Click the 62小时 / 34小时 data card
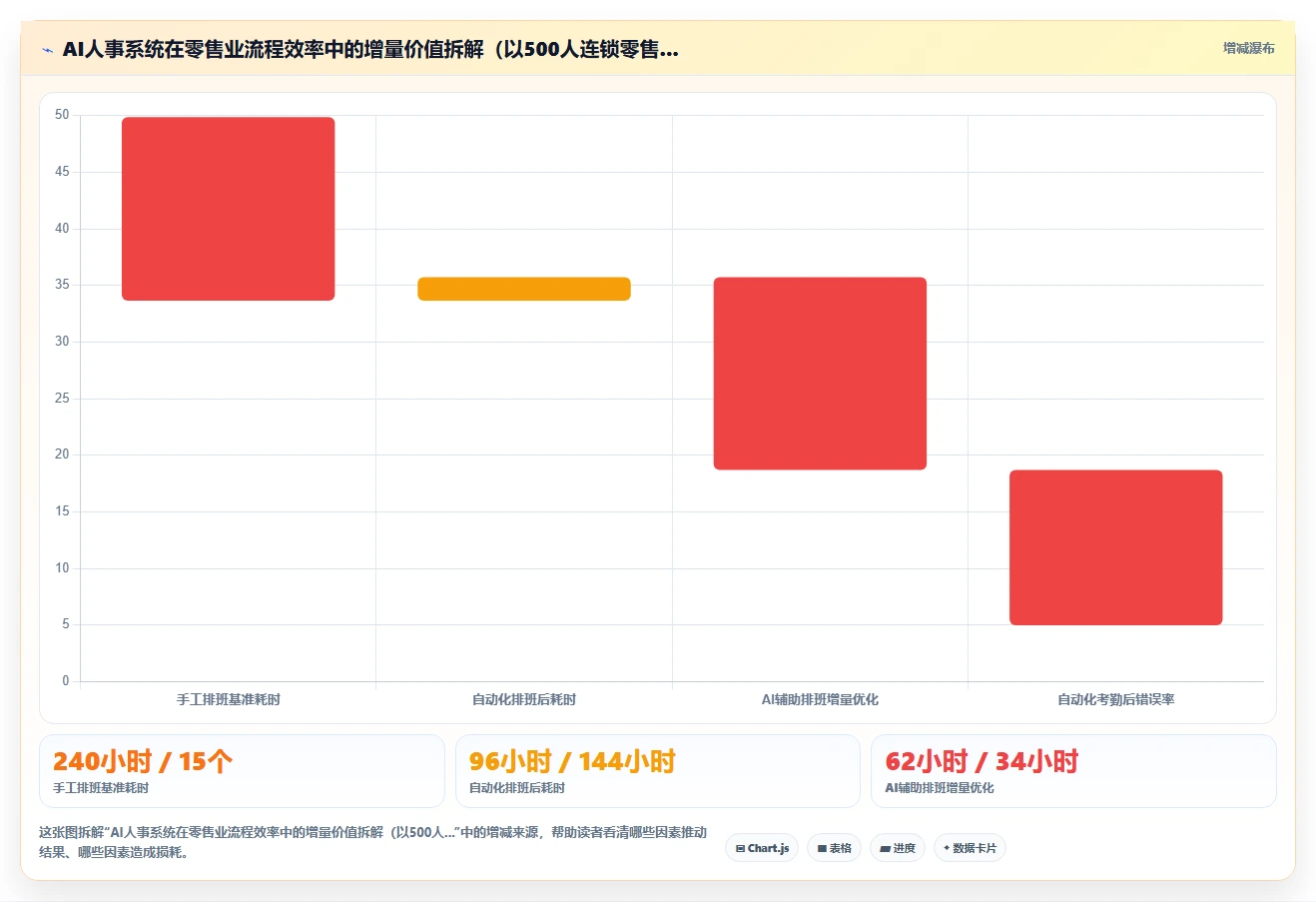The image size is (1316, 902). 1073,771
